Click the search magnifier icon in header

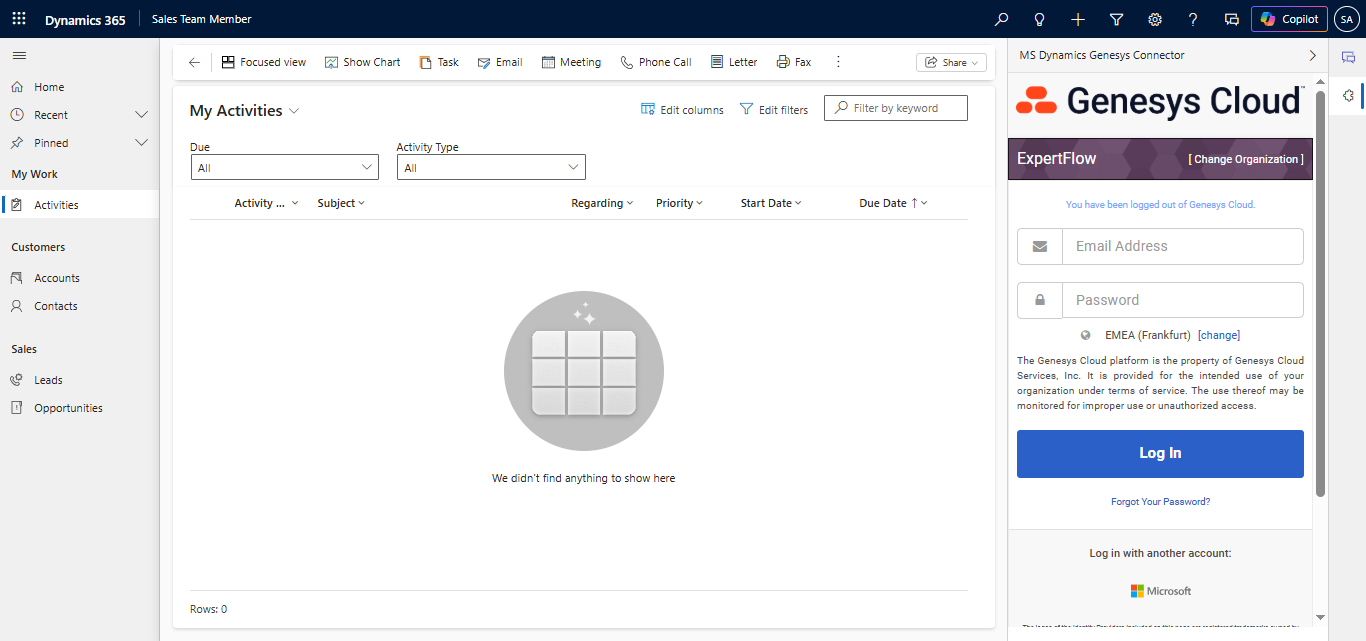(1001, 19)
